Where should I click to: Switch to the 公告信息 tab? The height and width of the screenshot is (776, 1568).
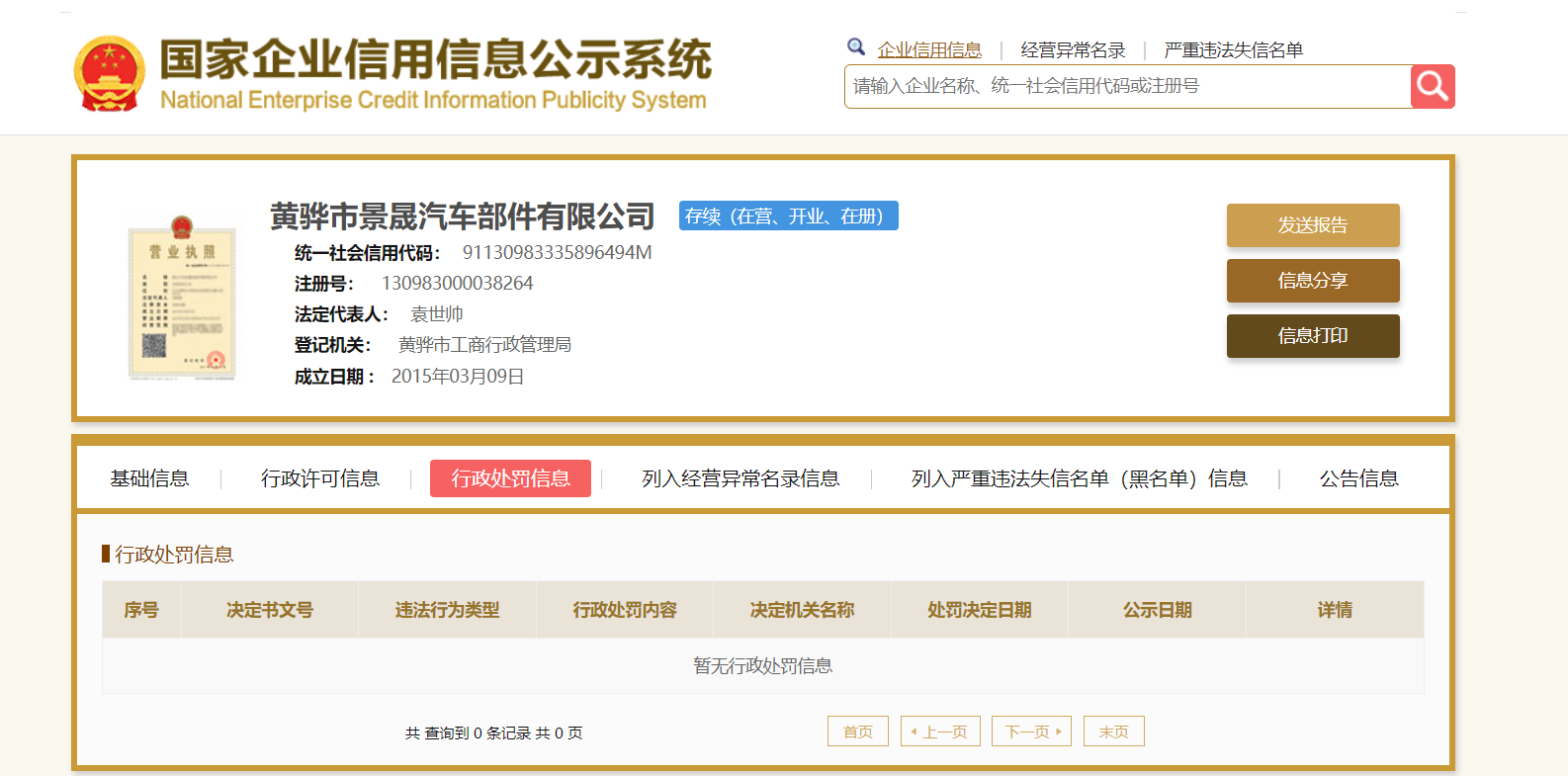click(x=1359, y=478)
